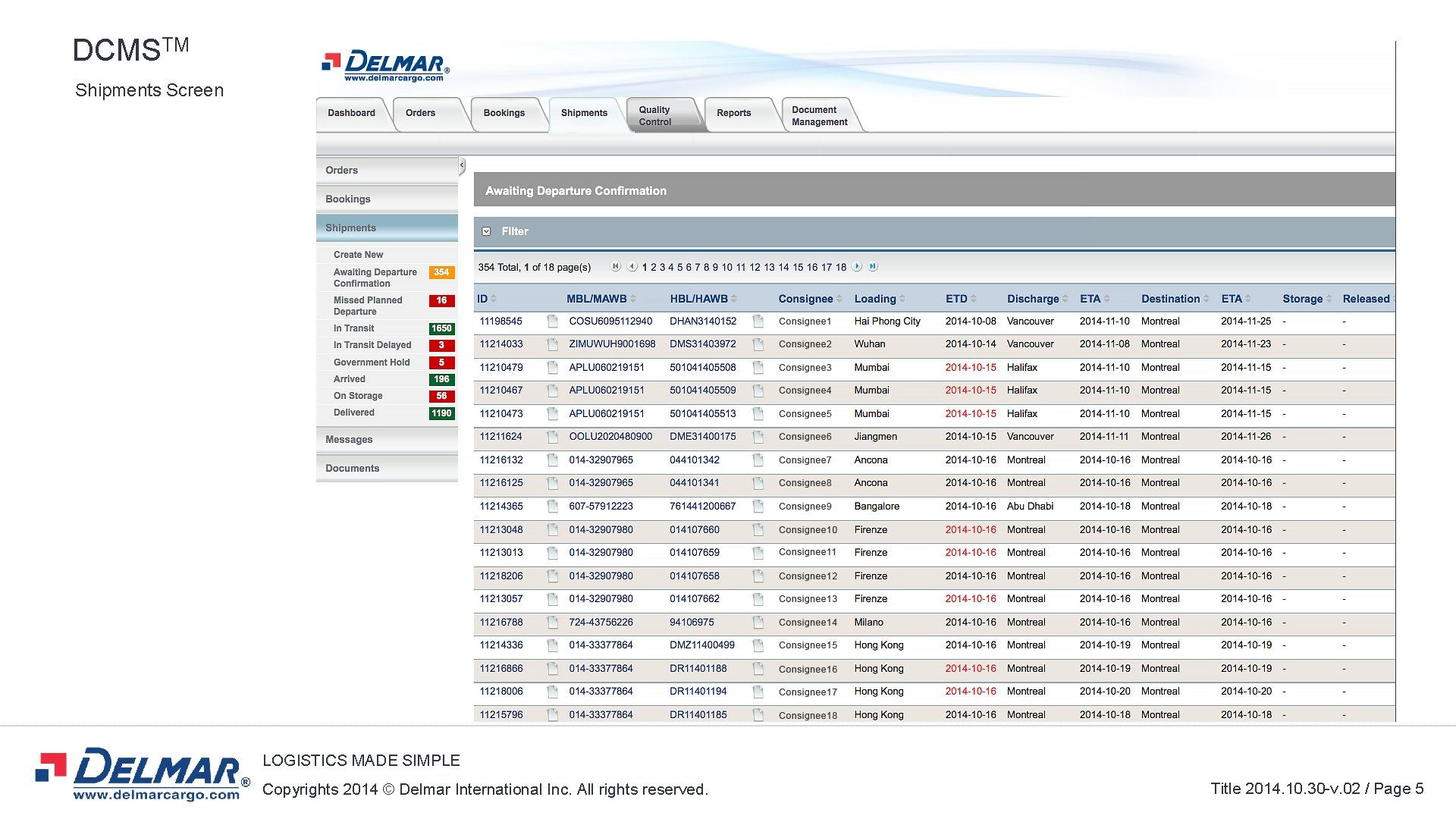Click HBL DME31400175
The image size is (1456, 819).
pos(703,437)
